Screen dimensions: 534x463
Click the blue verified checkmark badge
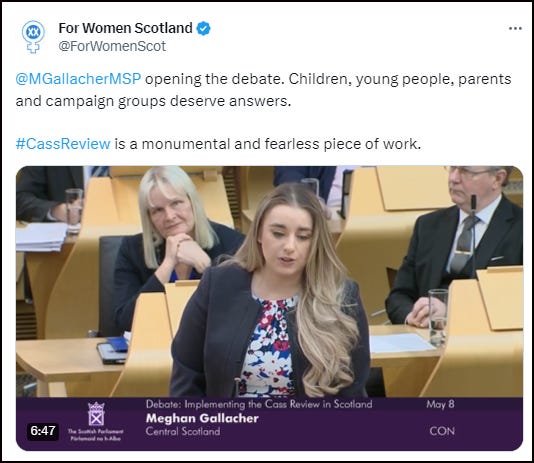point(203,28)
